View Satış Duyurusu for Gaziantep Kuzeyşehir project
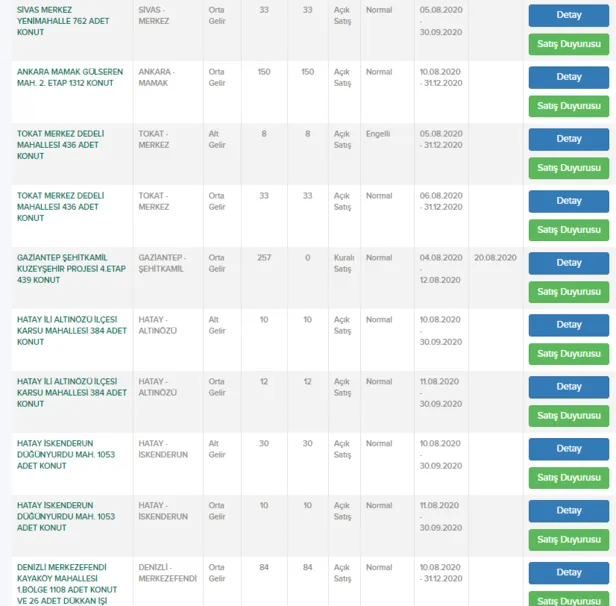 pos(568,292)
